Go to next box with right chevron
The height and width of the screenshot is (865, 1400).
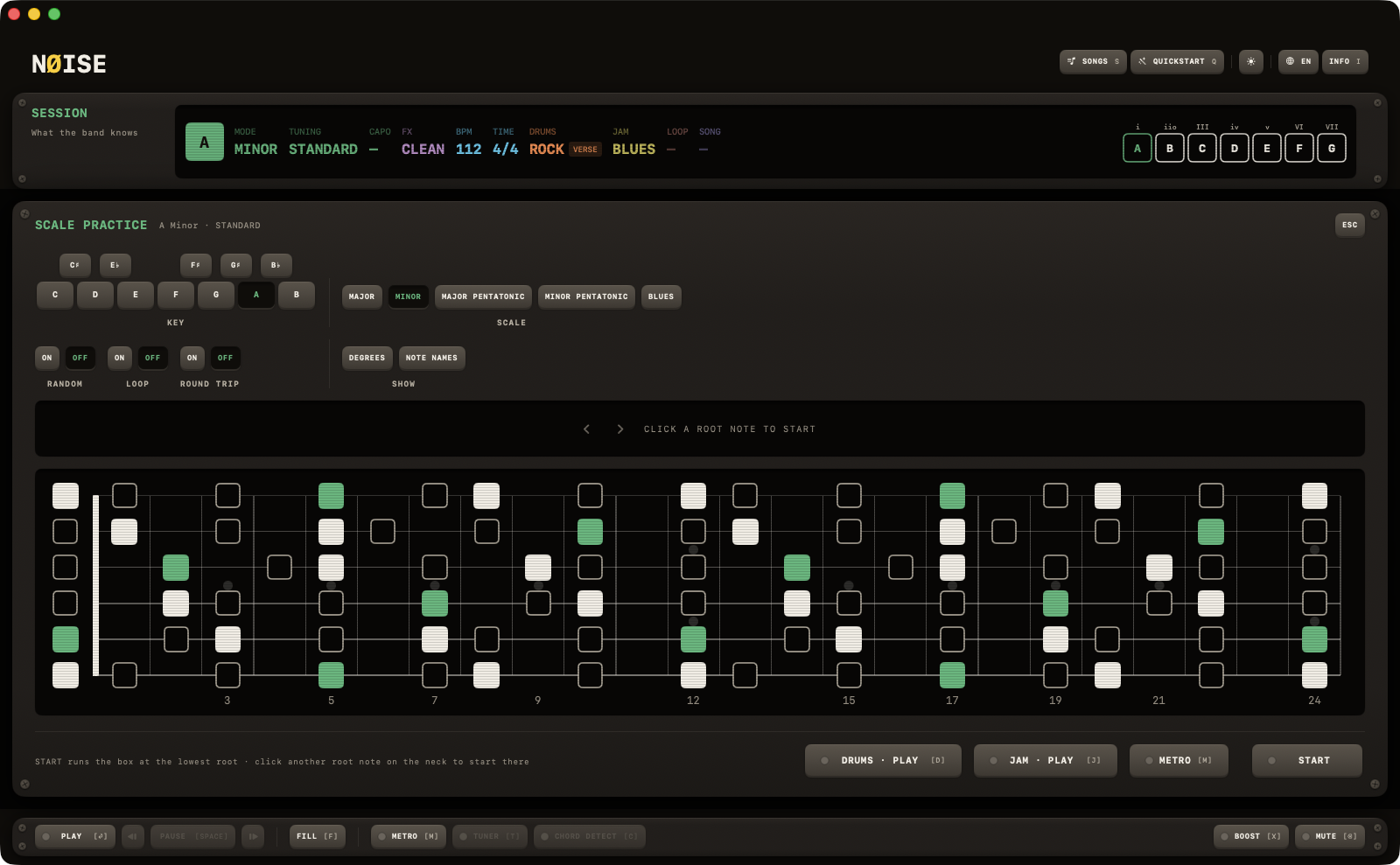click(x=620, y=429)
